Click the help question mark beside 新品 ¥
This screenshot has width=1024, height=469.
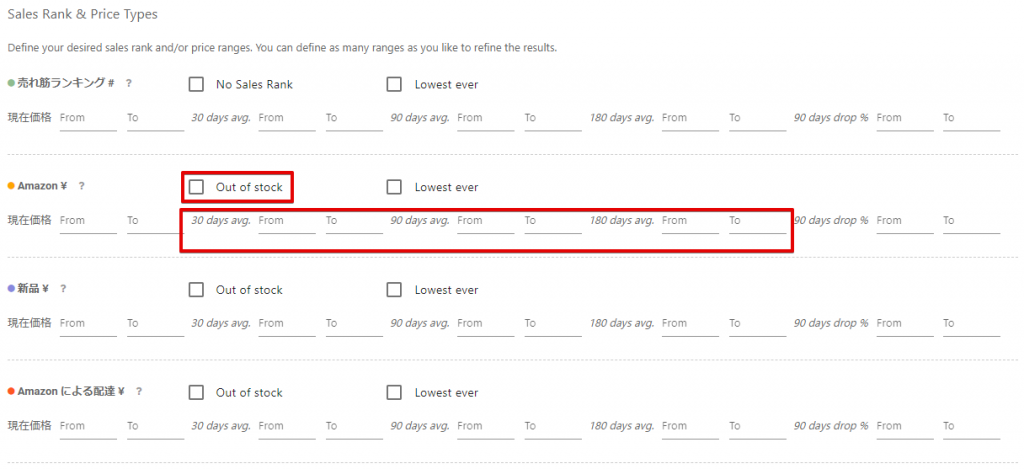[63, 289]
